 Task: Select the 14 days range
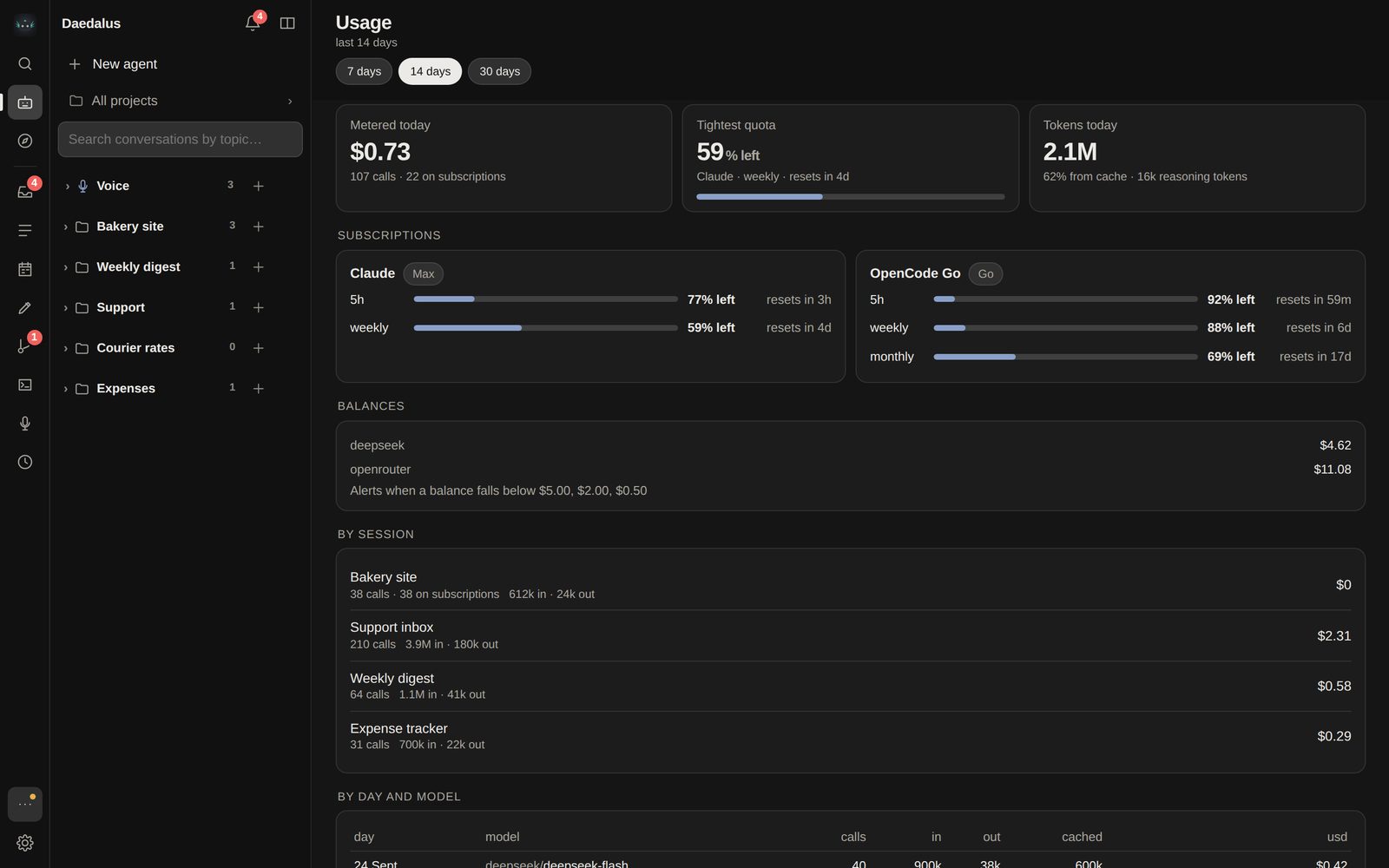(431, 71)
